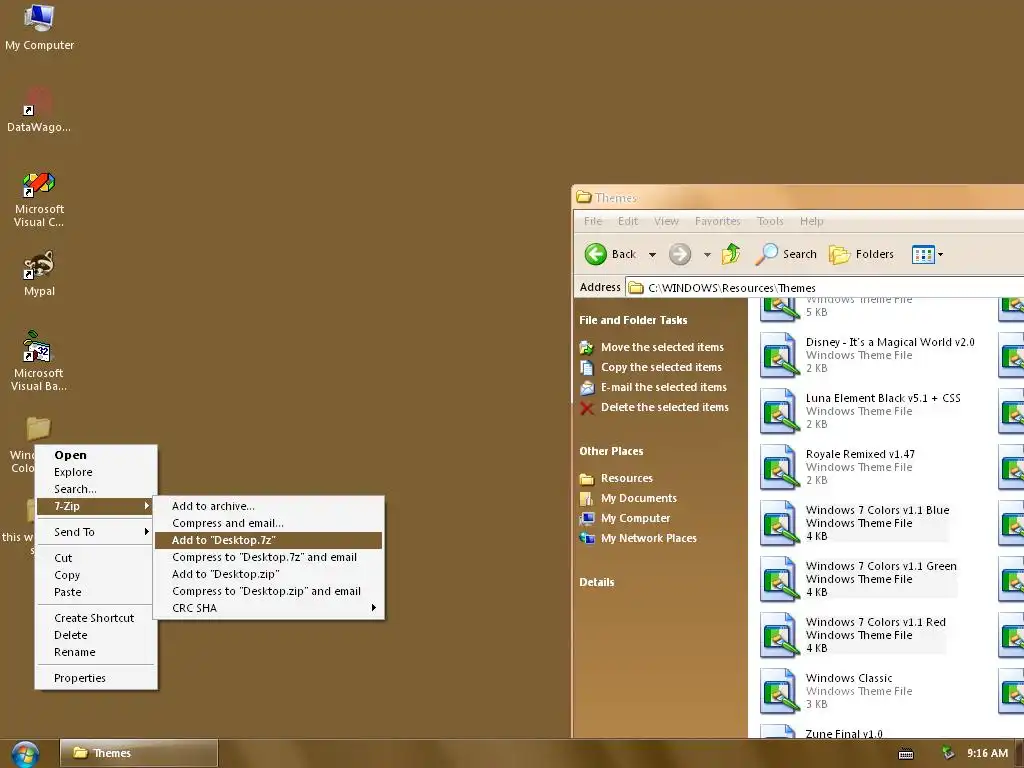The height and width of the screenshot is (768, 1024).
Task: Open the Tools menu
Action: click(770, 221)
